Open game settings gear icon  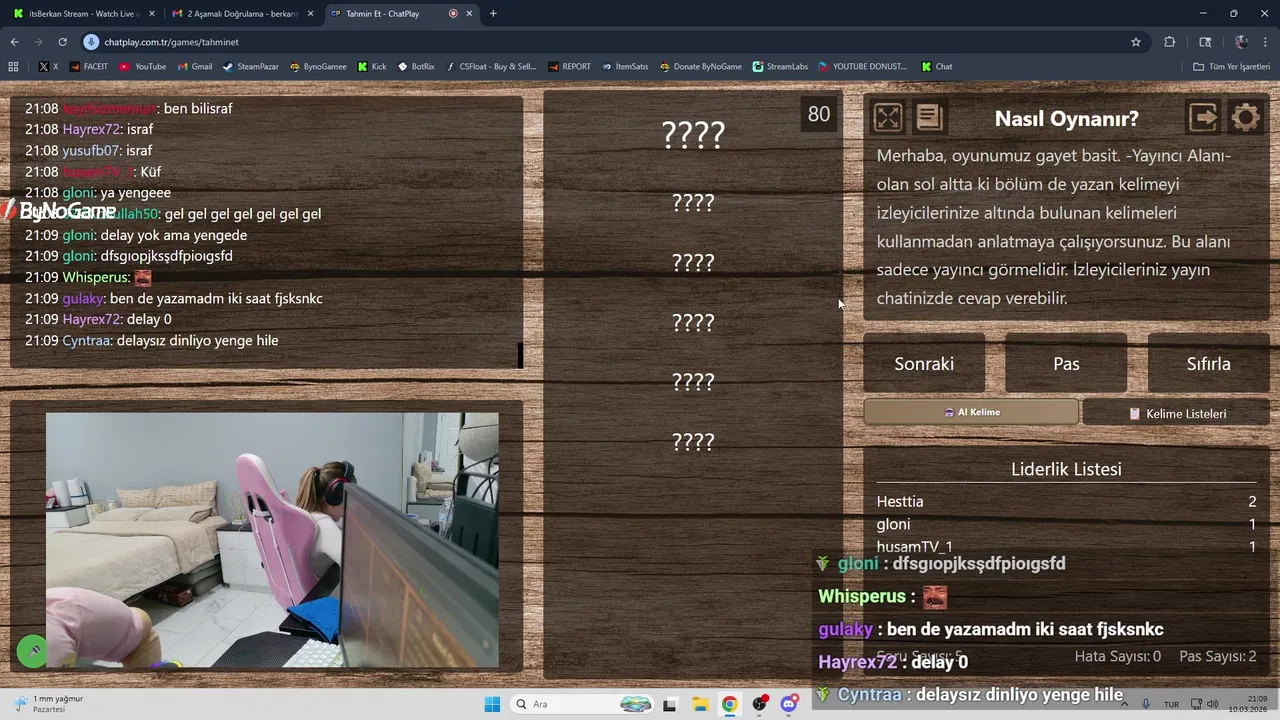(x=1245, y=118)
